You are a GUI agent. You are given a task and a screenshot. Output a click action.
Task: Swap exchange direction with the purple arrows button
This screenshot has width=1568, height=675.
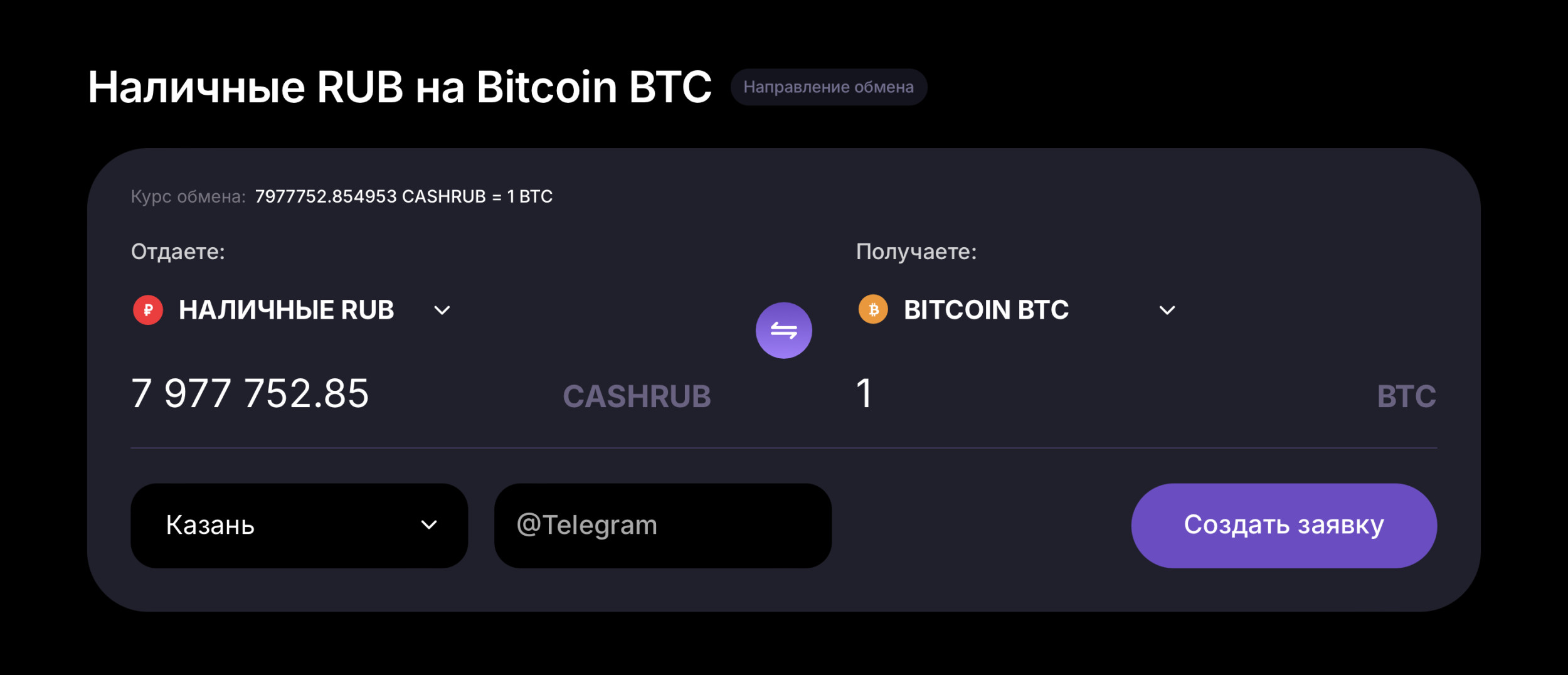(783, 331)
